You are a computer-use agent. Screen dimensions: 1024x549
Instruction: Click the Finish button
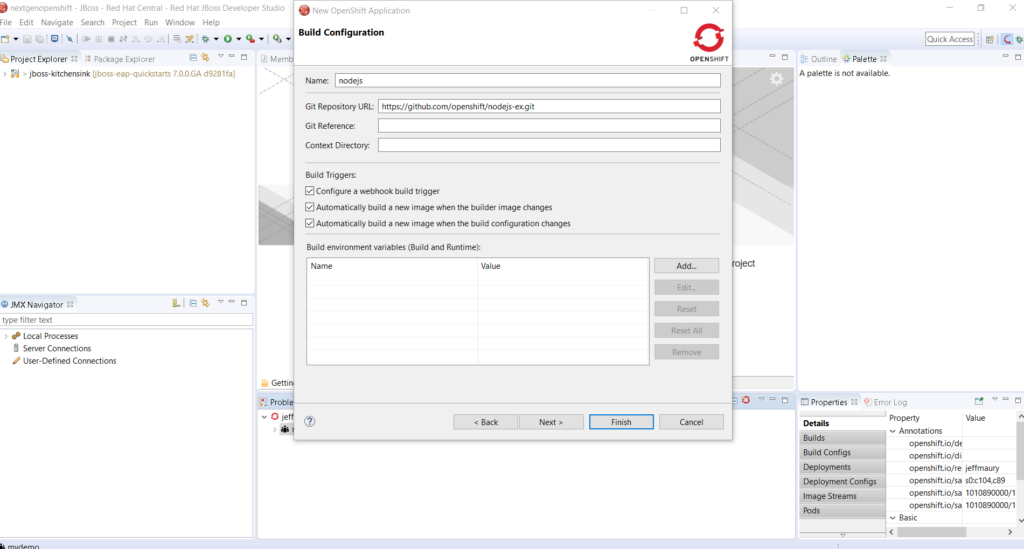pyautogui.click(x=621, y=422)
